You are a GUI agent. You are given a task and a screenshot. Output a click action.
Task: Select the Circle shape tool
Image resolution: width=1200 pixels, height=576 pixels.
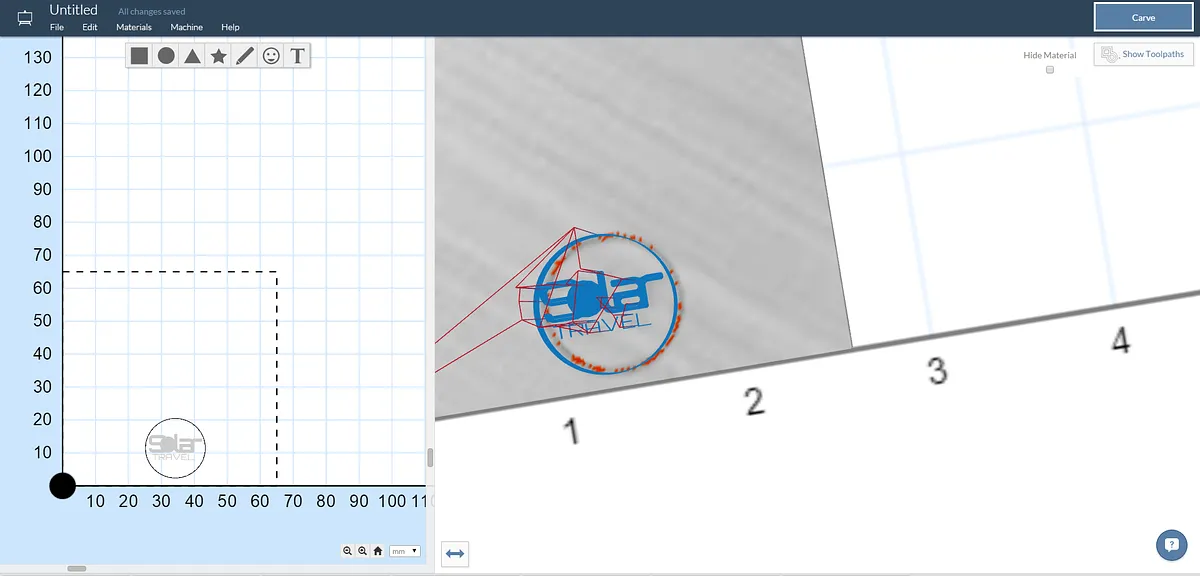pyautogui.click(x=166, y=56)
